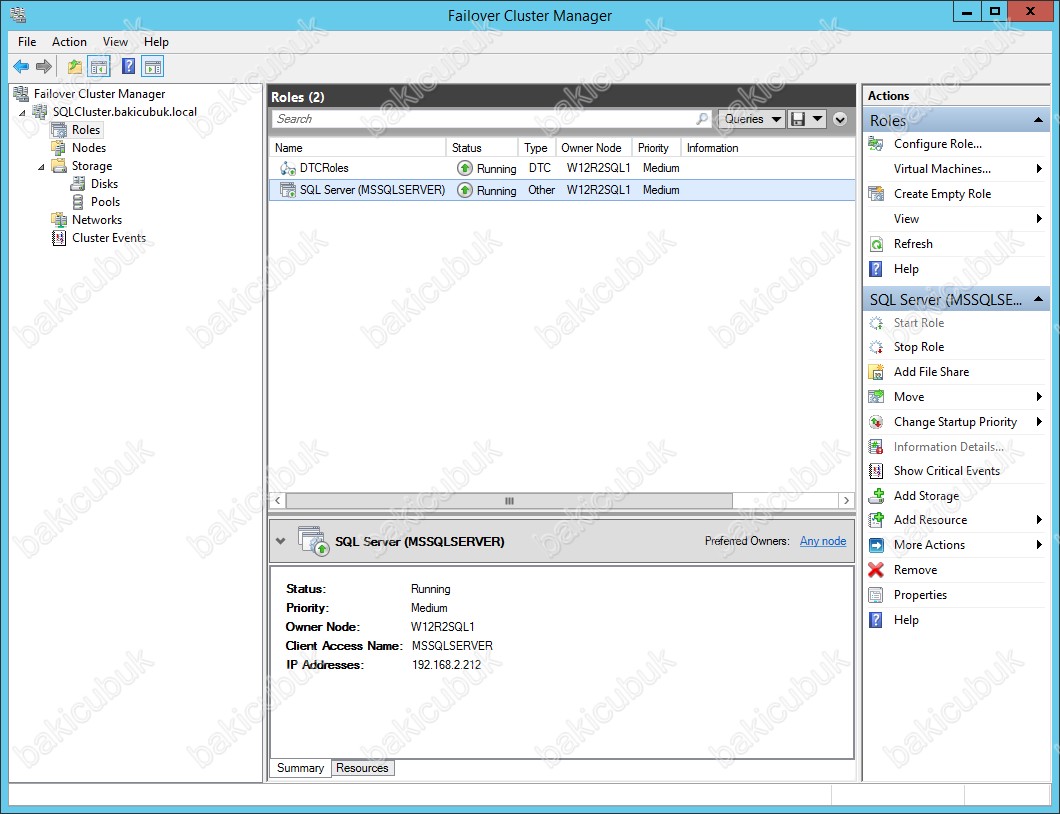1060x814 pixels.
Task: Open the Action menu
Action: [69, 42]
